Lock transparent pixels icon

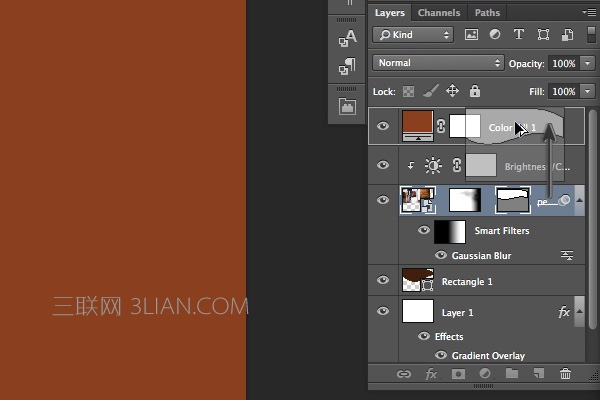408,91
